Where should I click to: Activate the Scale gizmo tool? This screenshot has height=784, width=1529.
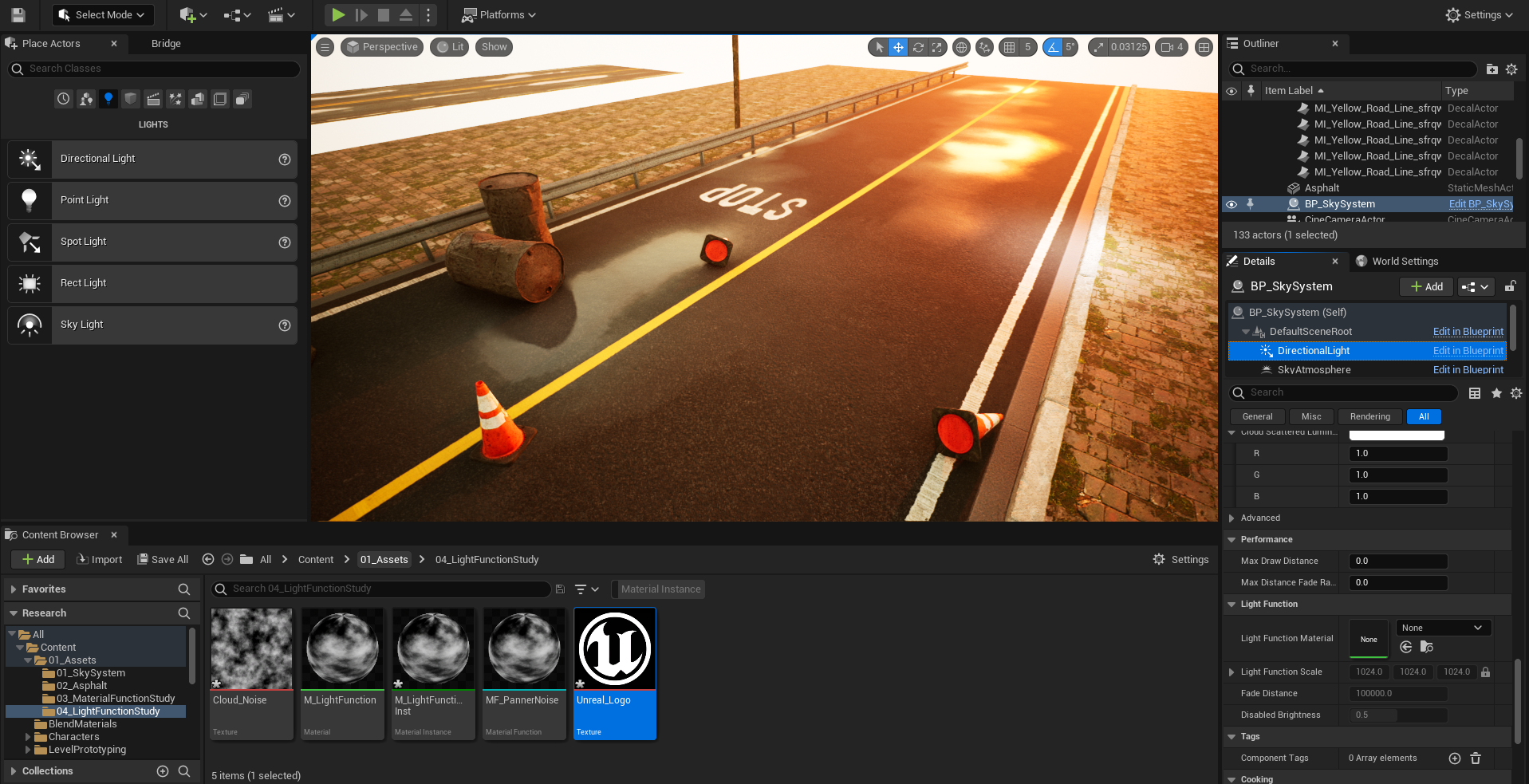click(937, 47)
